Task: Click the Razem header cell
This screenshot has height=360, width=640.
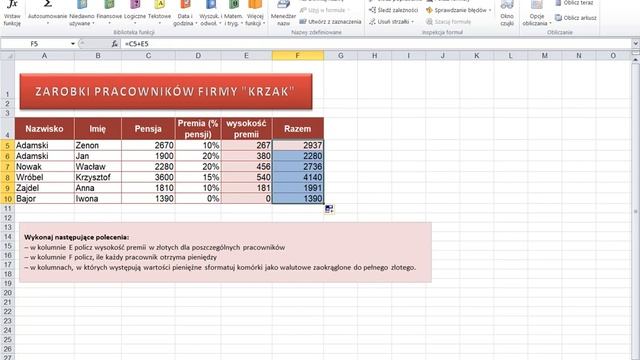Action: click(298, 129)
